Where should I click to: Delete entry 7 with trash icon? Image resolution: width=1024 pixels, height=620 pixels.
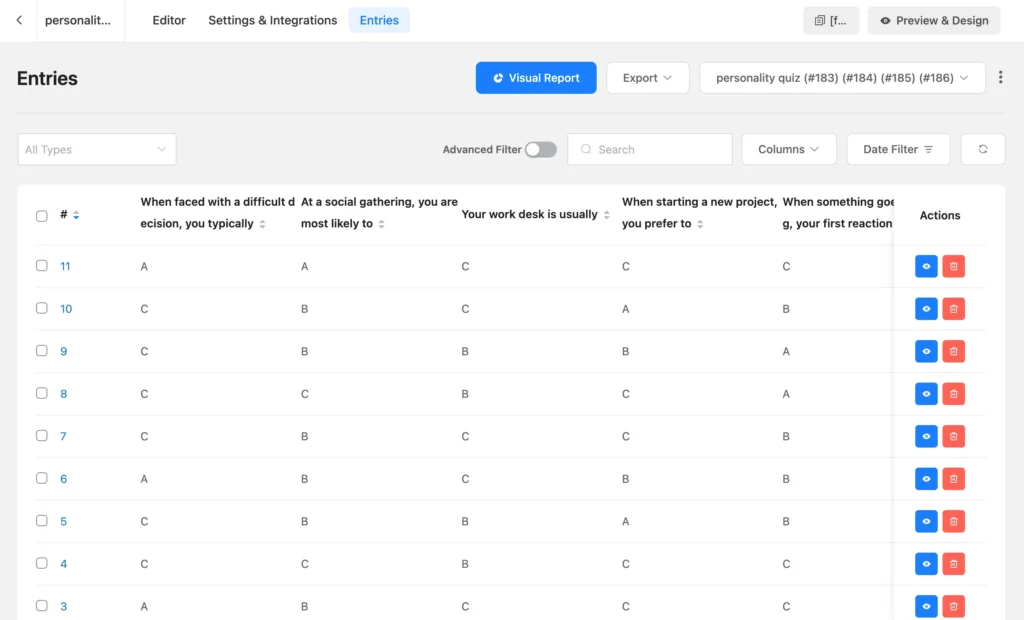point(953,436)
